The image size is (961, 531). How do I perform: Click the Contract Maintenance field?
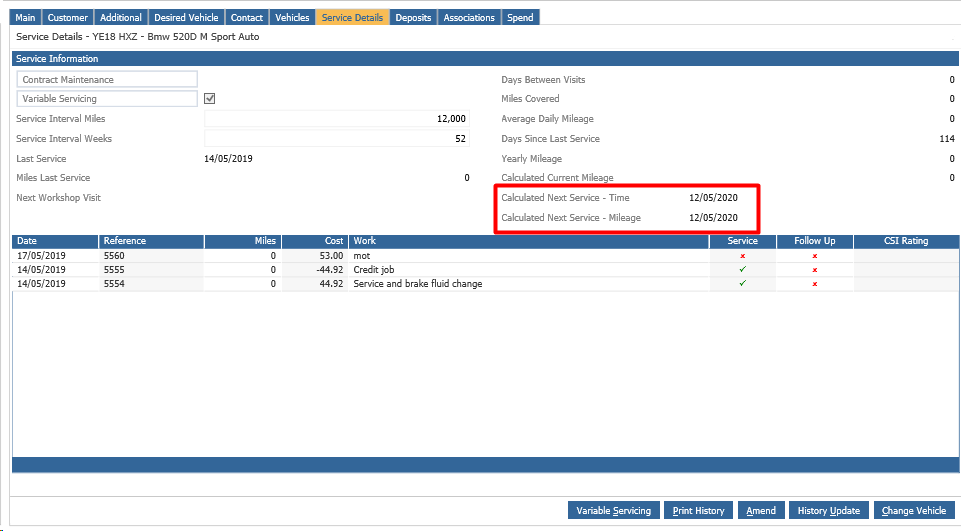(x=107, y=79)
